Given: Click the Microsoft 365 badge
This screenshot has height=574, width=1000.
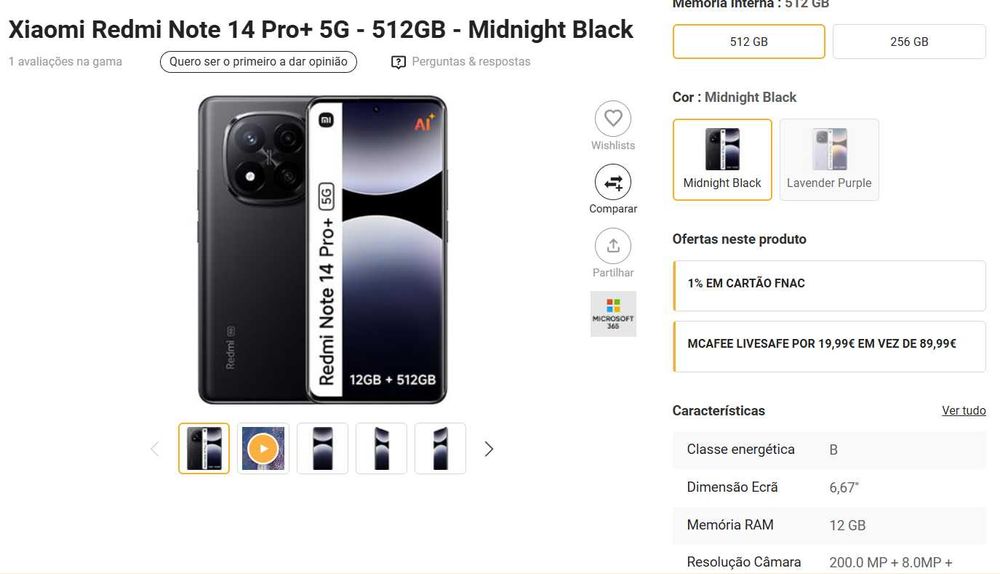Looking at the screenshot, I should pyautogui.click(x=613, y=314).
